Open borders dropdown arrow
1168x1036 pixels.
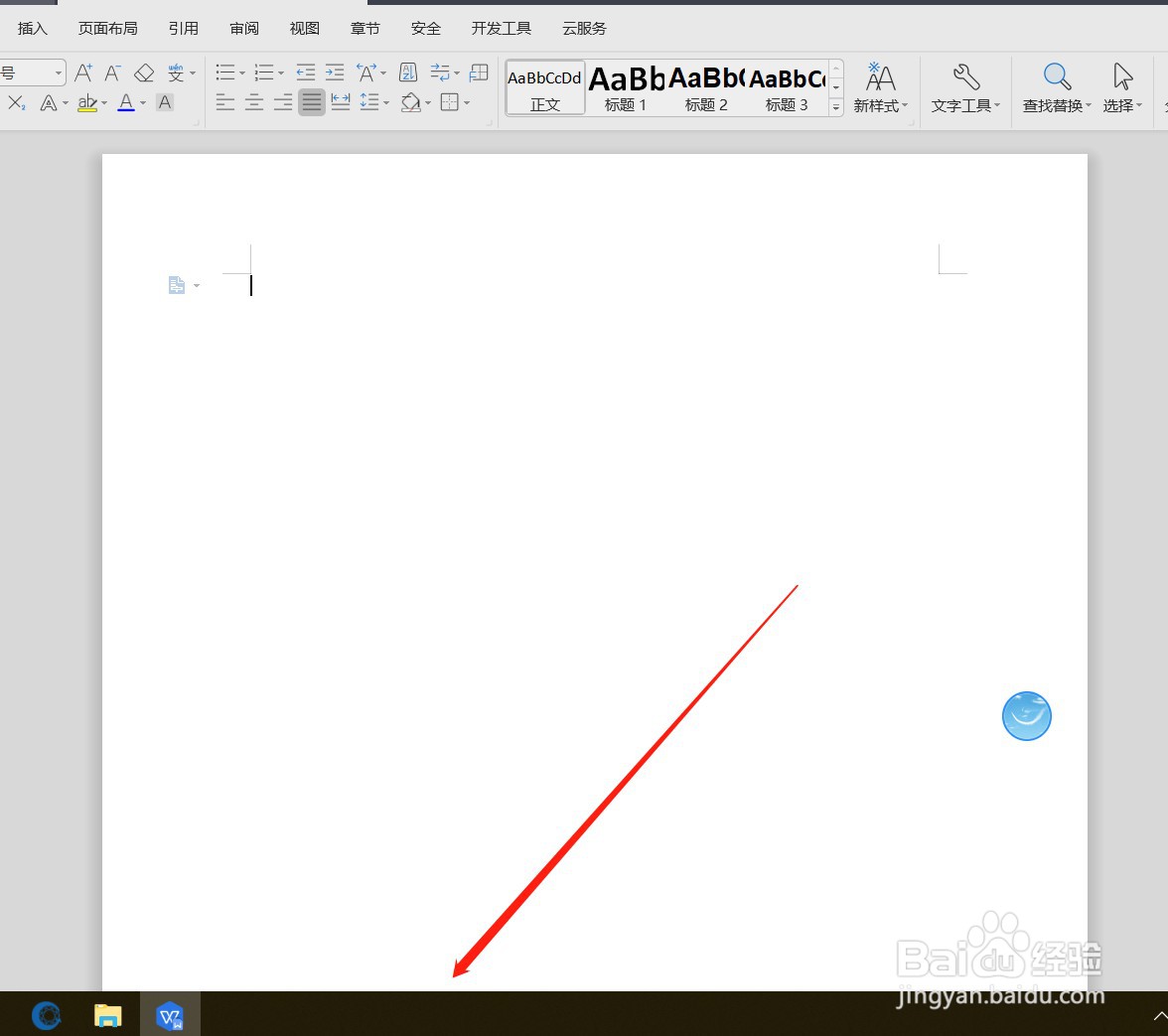[x=467, y=102]
